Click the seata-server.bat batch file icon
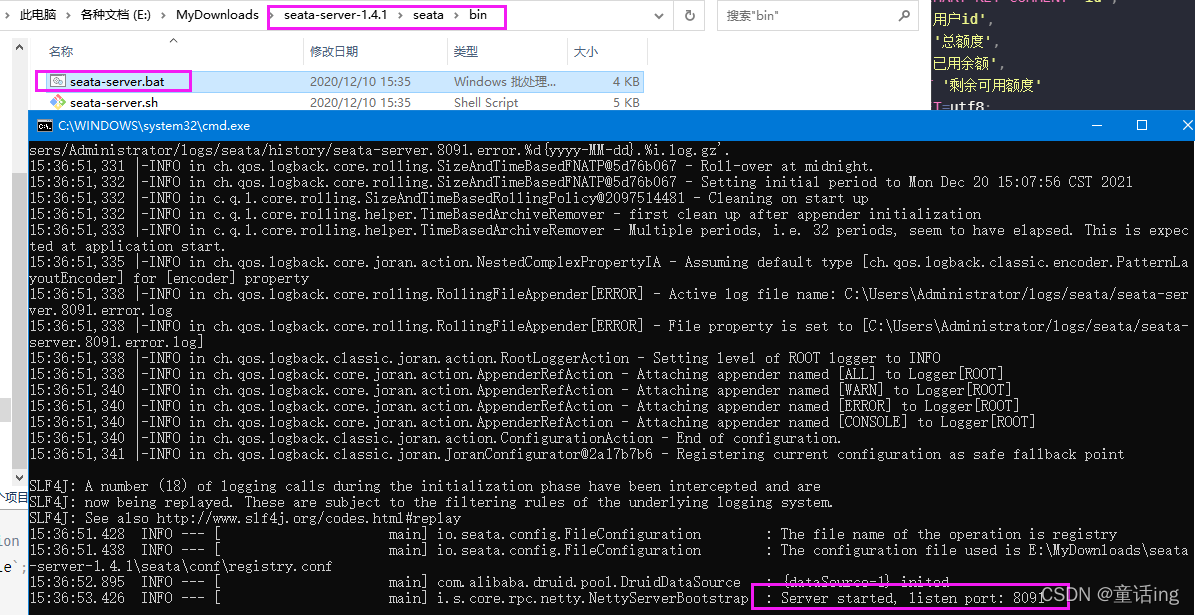Screen dimensions: 1195x615 point(58,81)
